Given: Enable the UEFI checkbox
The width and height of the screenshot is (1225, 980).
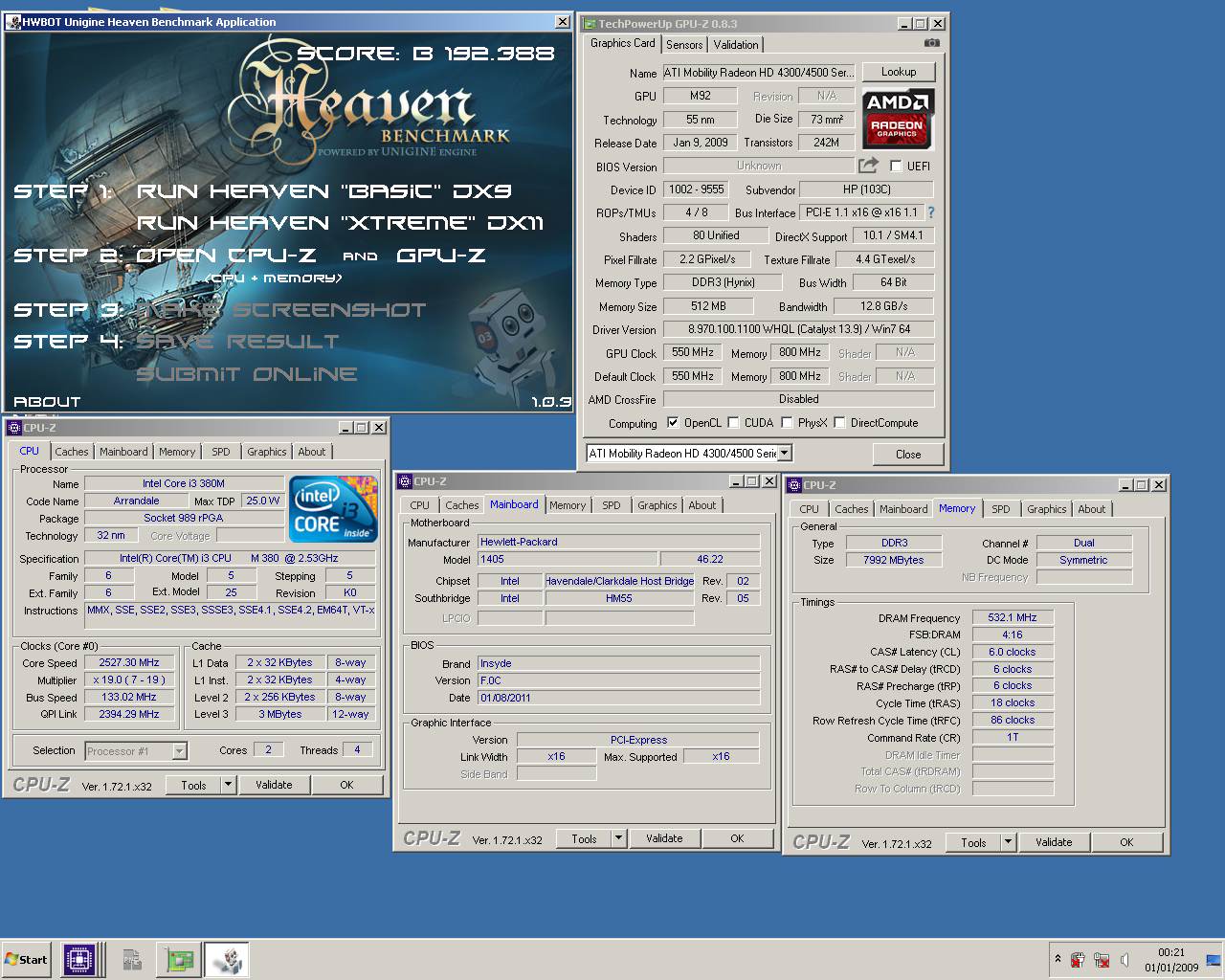Looking at the screenshot, I should pos(896,166).
